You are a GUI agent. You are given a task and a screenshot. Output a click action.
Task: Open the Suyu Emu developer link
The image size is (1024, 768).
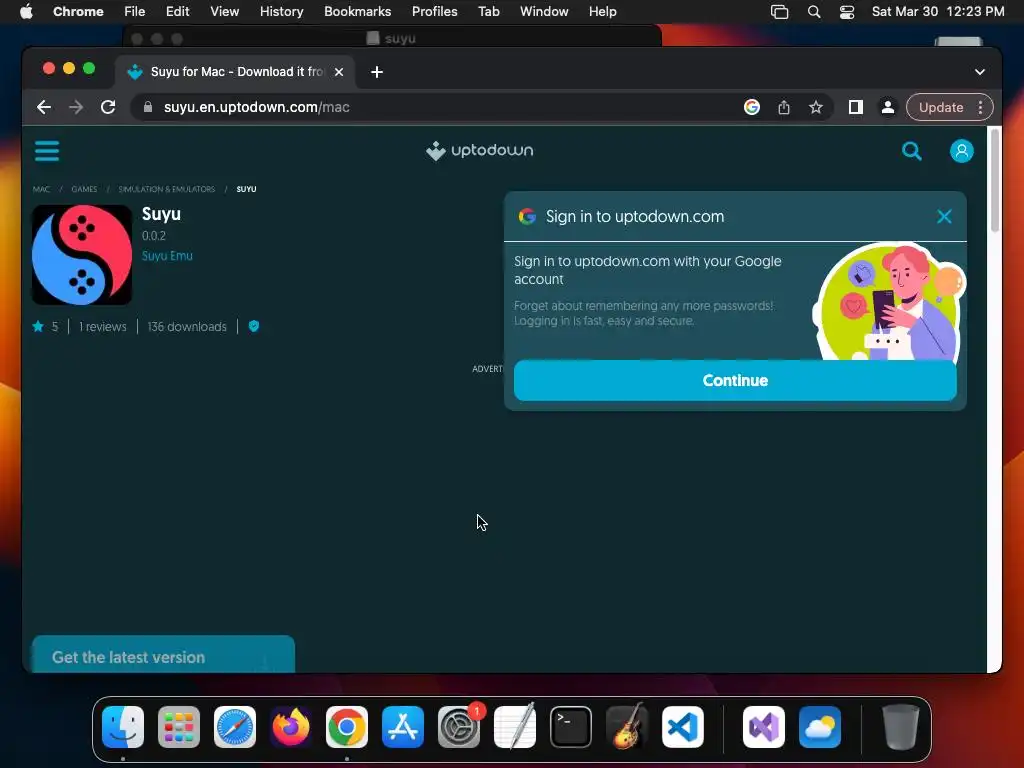(167, 256)
